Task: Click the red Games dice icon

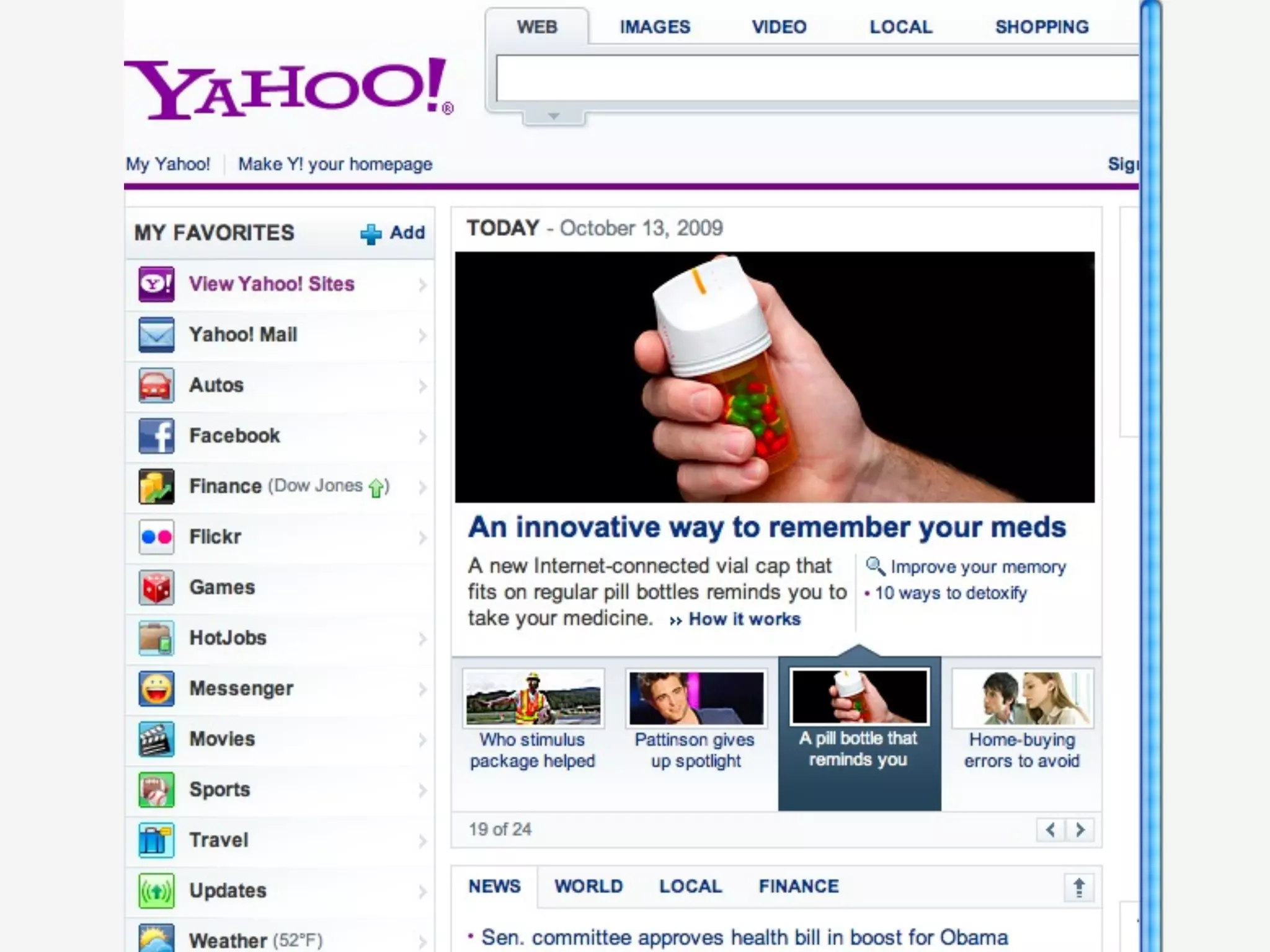Action: point(156,588)
